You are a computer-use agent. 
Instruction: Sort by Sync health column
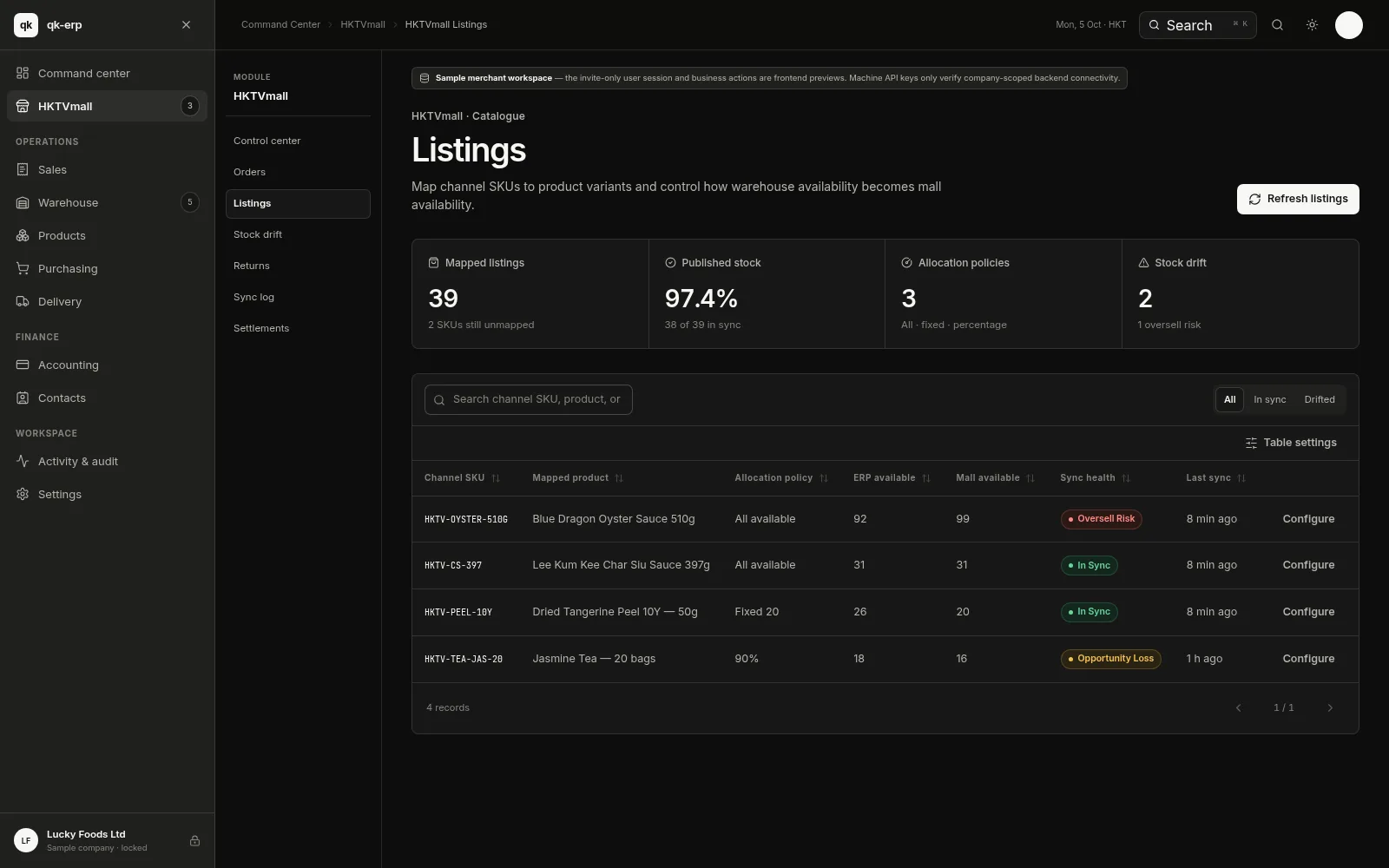(1095, 478)
